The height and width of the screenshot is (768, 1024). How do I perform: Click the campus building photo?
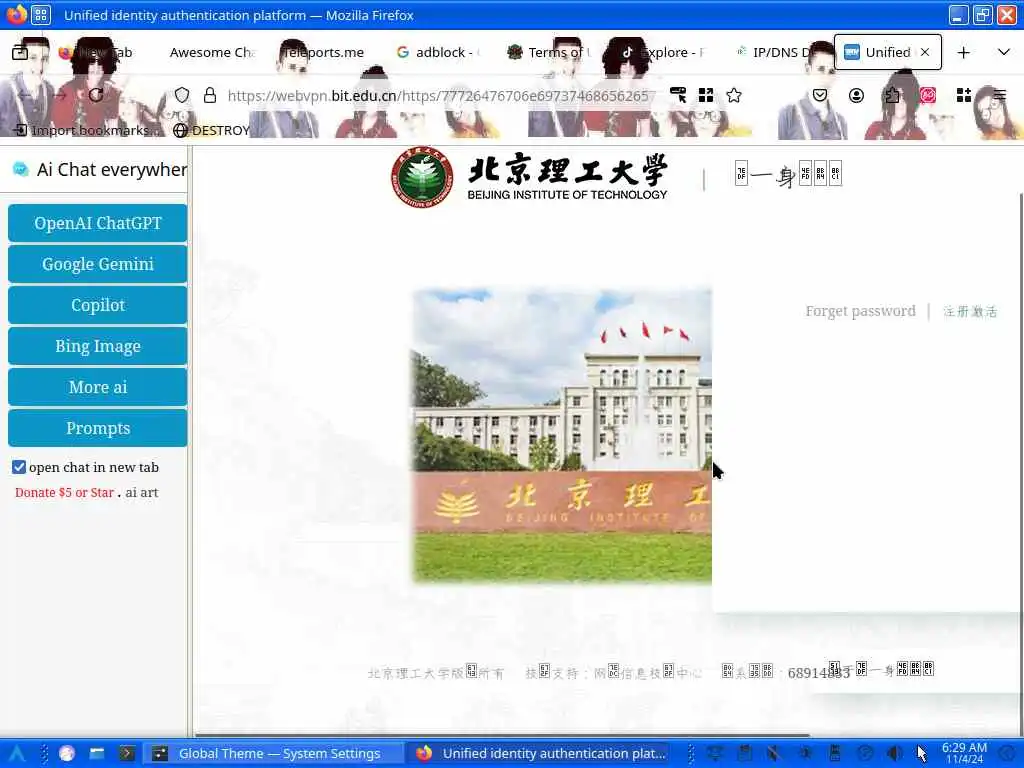[x=562, y=435]
